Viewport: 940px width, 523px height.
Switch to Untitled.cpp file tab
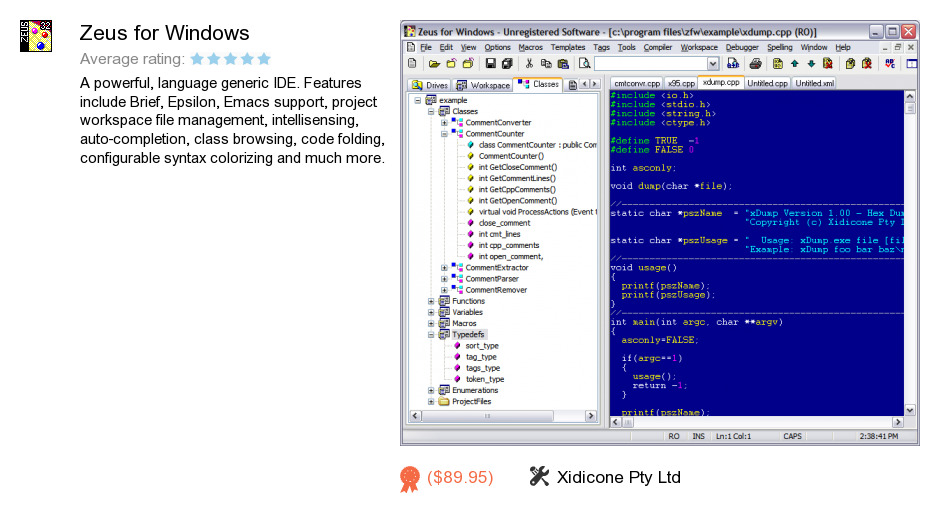point(767,83)
